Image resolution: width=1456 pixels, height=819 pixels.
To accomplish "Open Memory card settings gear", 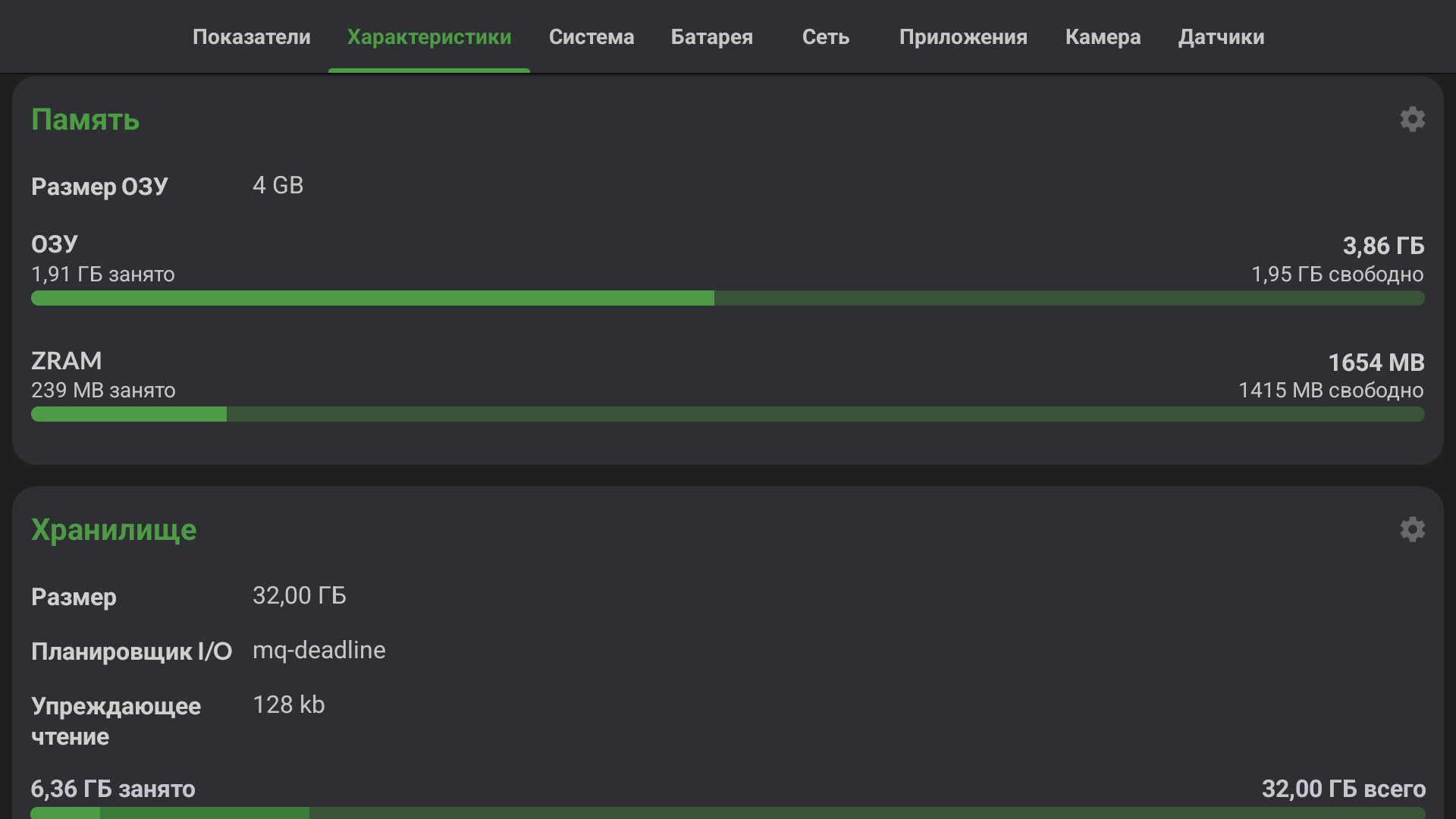I will 1412,120.
